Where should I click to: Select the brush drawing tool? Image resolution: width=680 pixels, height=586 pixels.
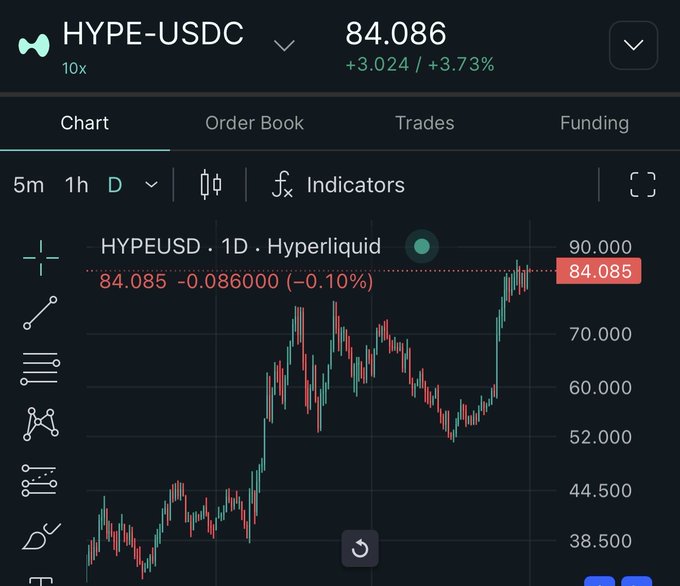(41, 536)
